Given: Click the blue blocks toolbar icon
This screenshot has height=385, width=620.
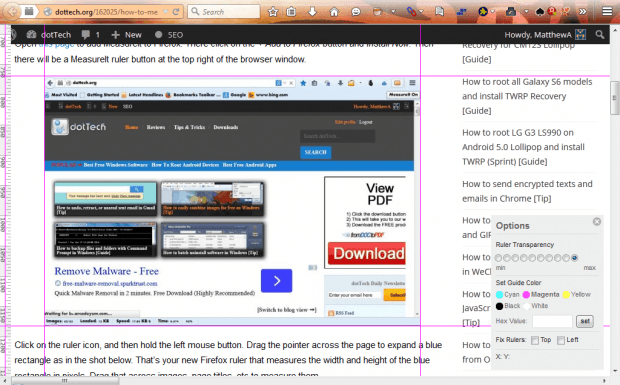Looking at the screenshot, I should pyautogui.click(x=461, y=12).
